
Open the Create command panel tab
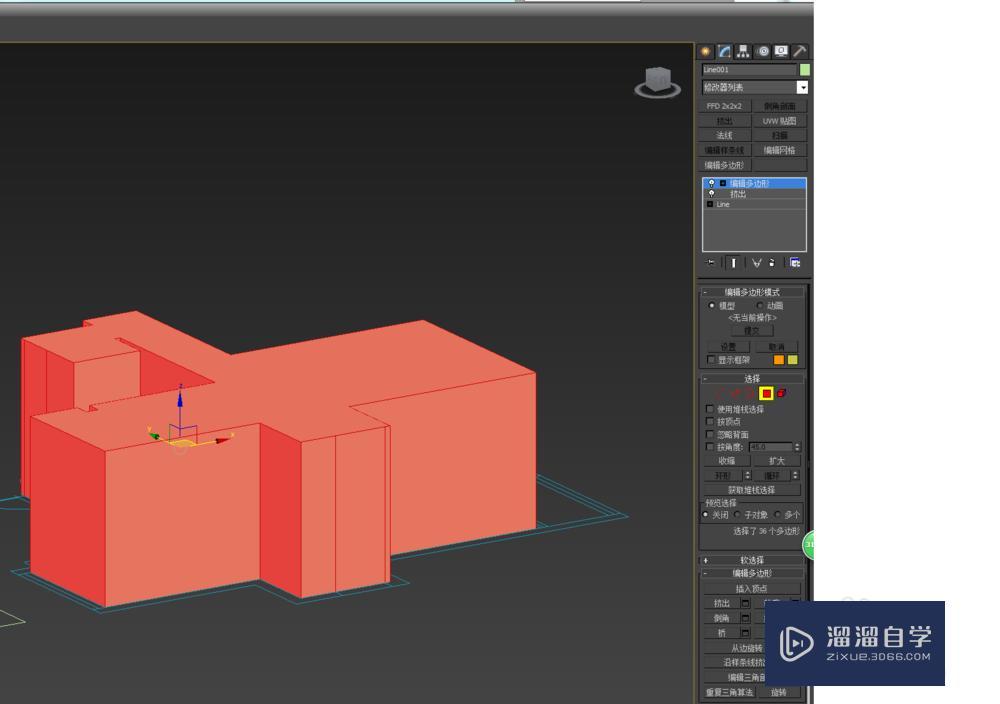705,52
